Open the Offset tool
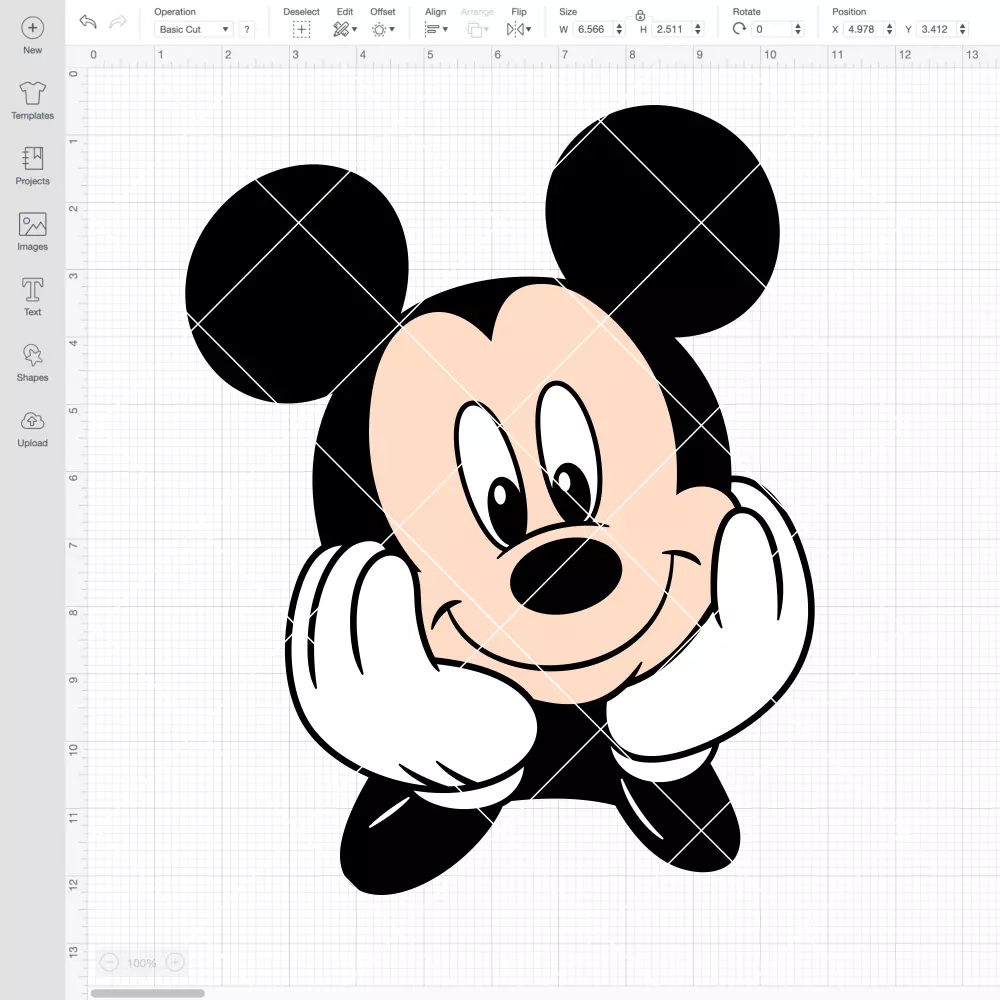The width and height of the screenshot is (1000, 1000). pyautogui.click(x=383, y=29)
